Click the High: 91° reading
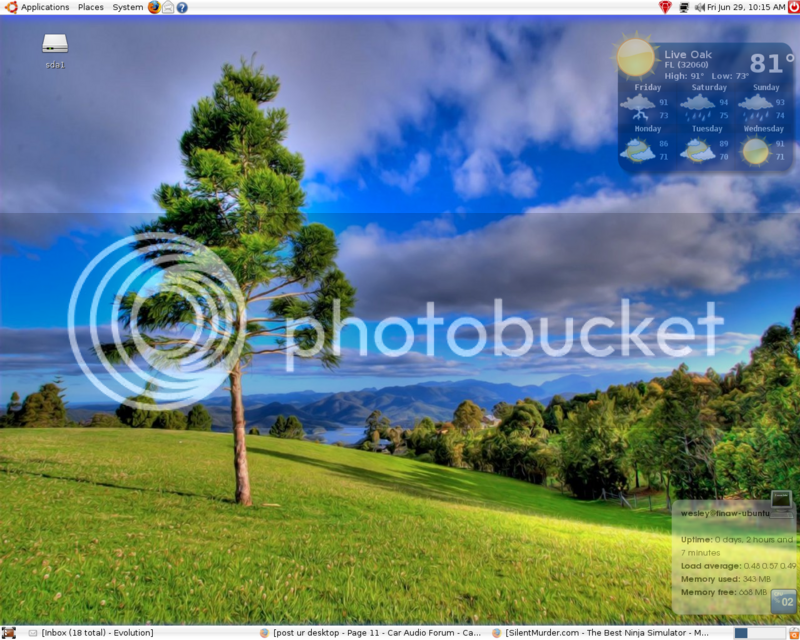Screen dimensions: 800x640 [684, 76]
